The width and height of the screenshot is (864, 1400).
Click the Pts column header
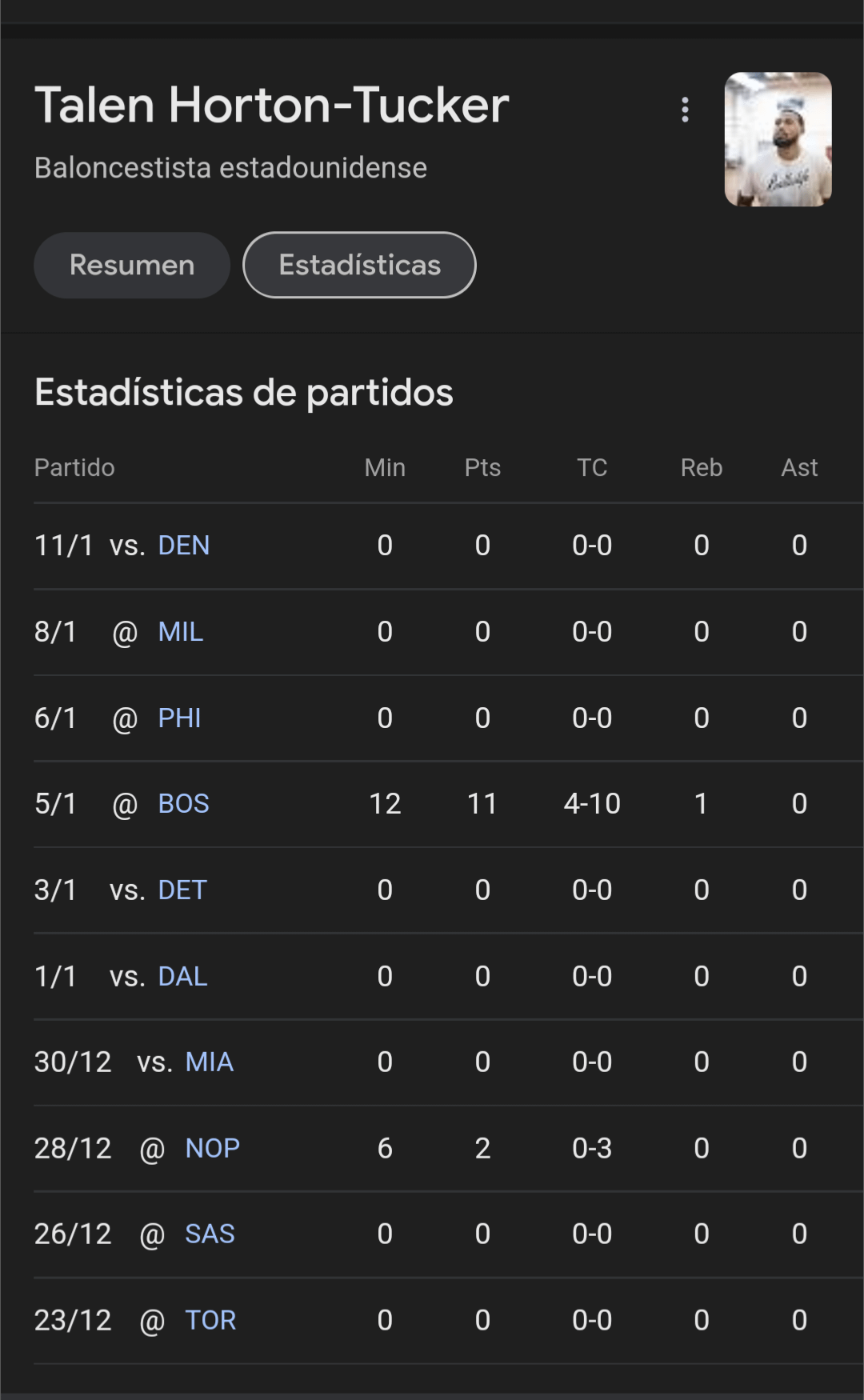[x=482, y=468]
